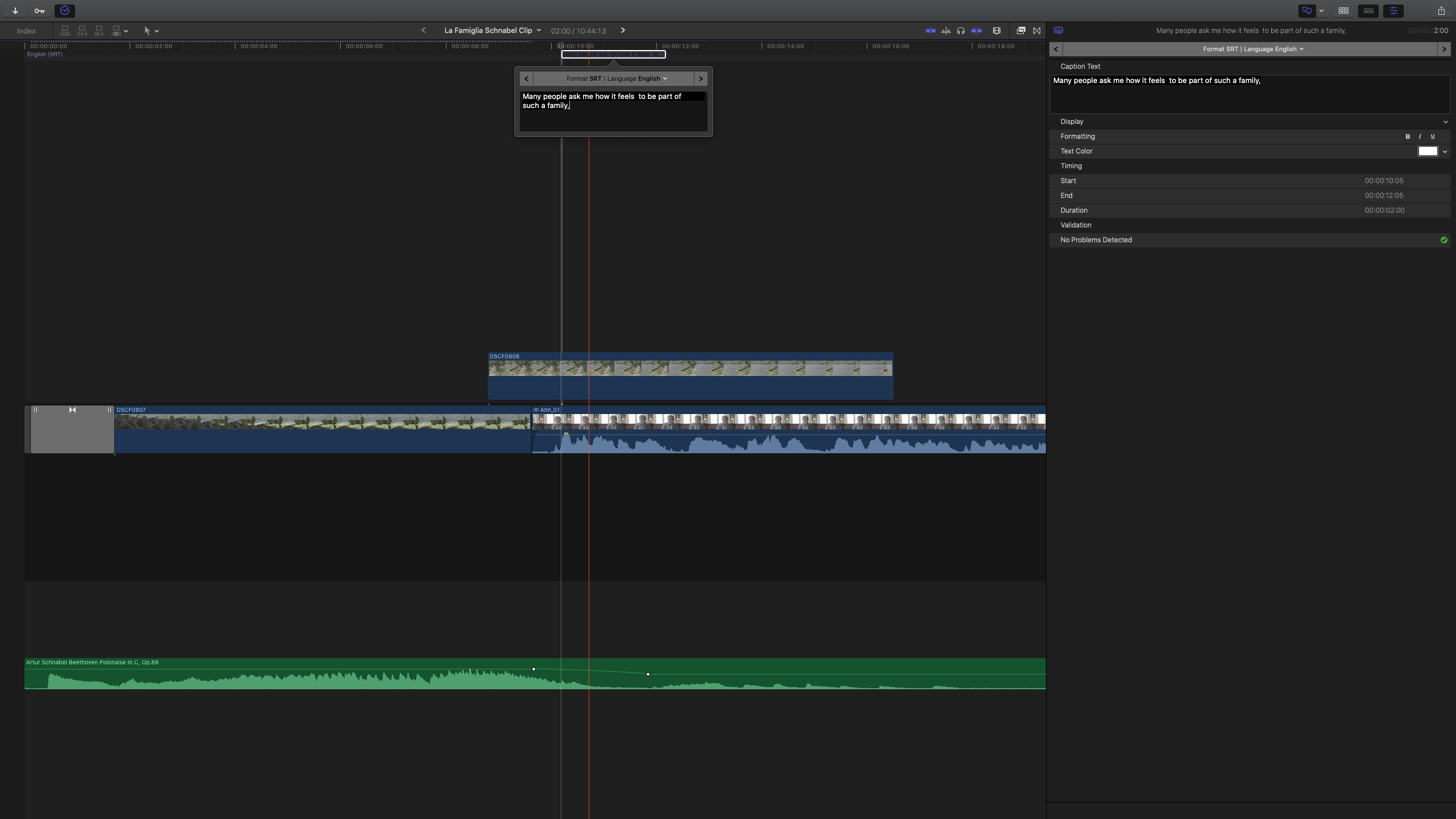Screen dimensions: 1456x819
Task: Click the No Problems Detected green checkmark
Action: 1443,240
